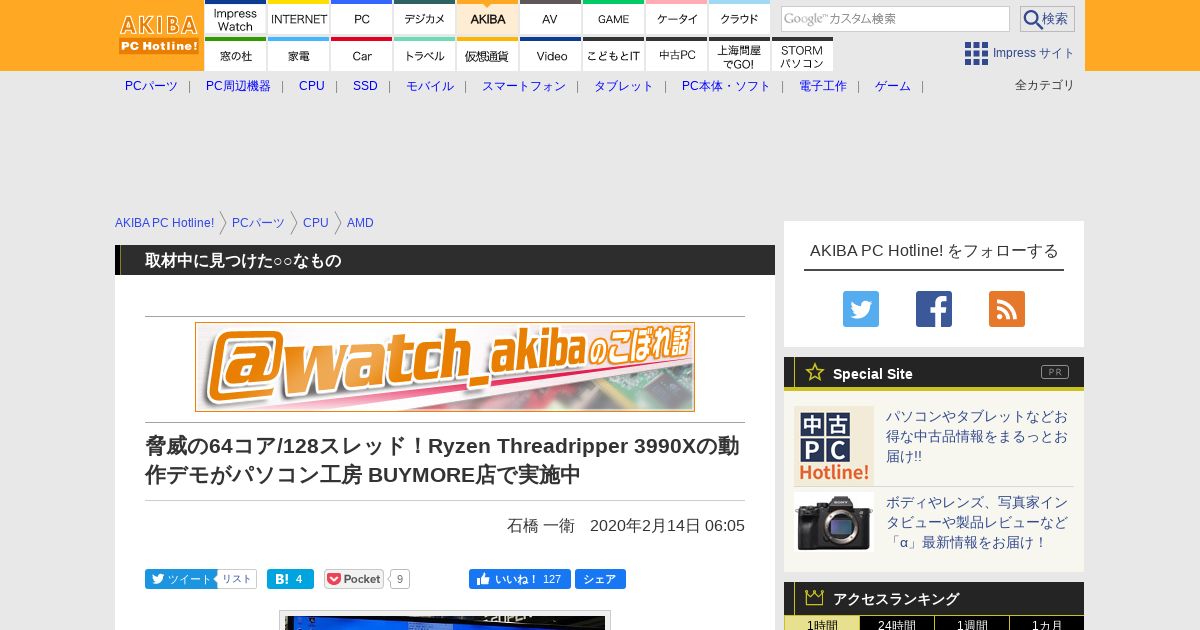
Task: Click the Twitter list button
Action: coord(237,579)
